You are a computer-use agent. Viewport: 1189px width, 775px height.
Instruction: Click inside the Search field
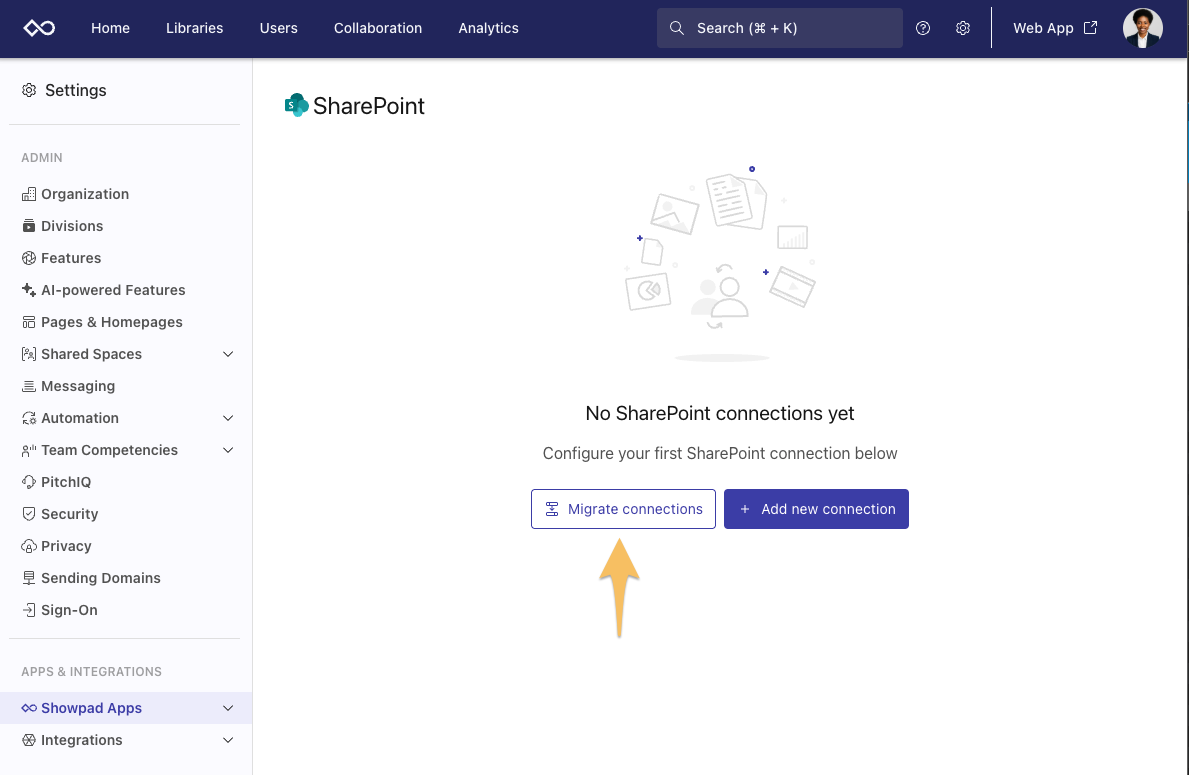779,28
